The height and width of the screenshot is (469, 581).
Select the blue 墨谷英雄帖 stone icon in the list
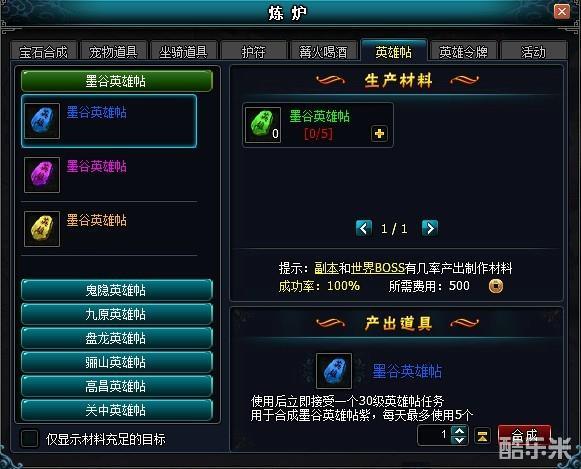click(x=42, y=121)
